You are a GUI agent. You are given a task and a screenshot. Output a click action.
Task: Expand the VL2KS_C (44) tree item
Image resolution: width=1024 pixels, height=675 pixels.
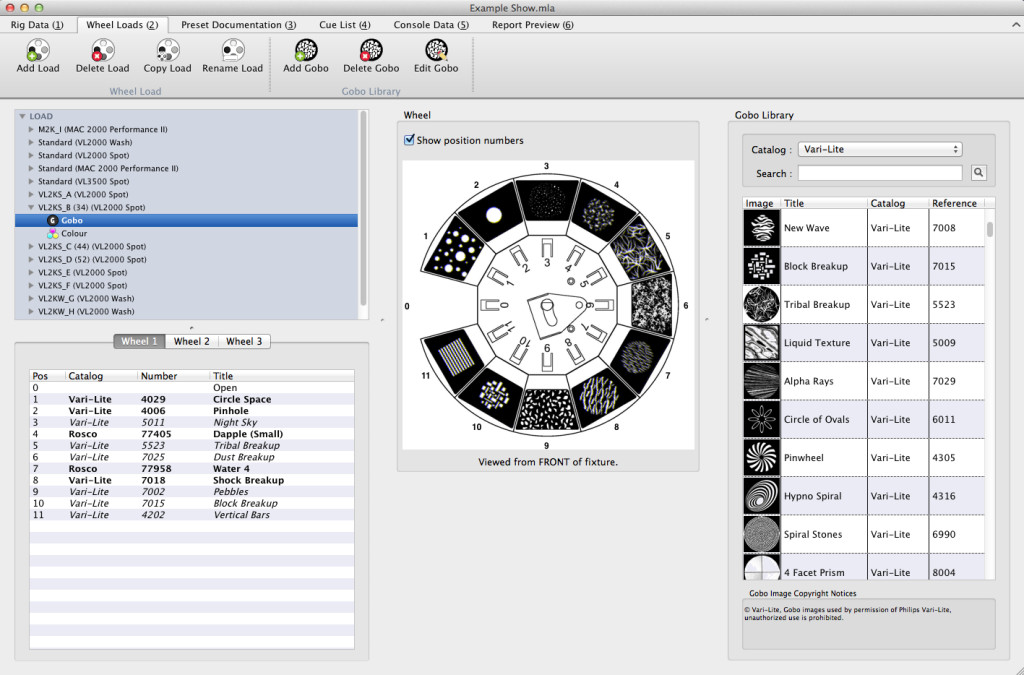[31, 246]
